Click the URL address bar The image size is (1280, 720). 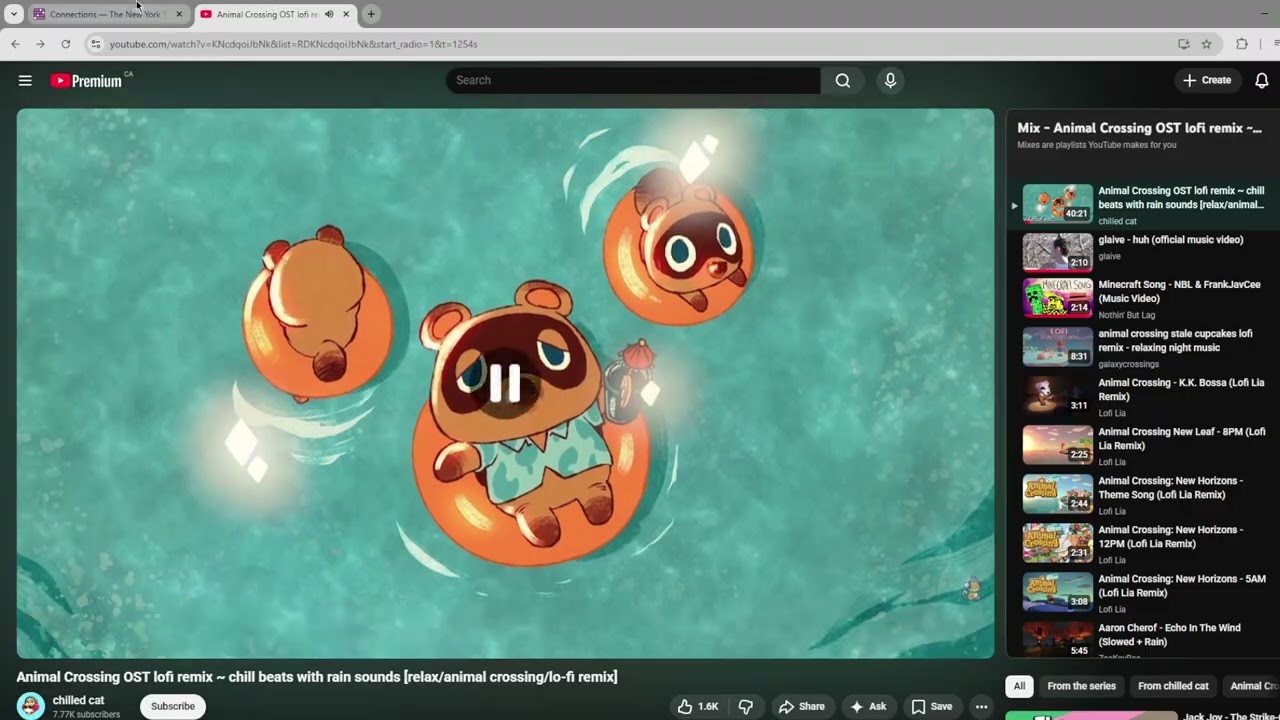click(640, 44)
